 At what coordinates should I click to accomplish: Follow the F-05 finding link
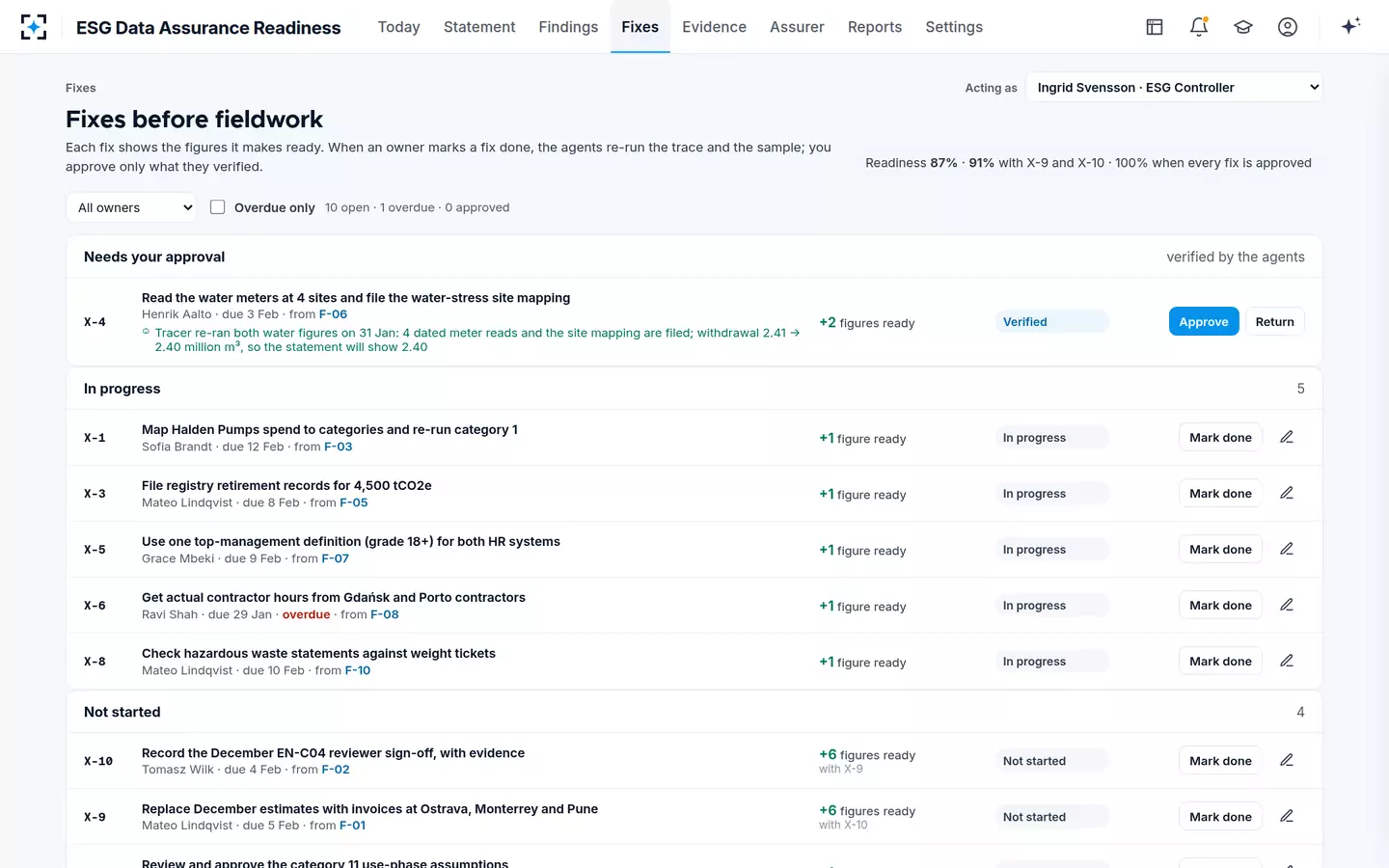tap(354, 502)
